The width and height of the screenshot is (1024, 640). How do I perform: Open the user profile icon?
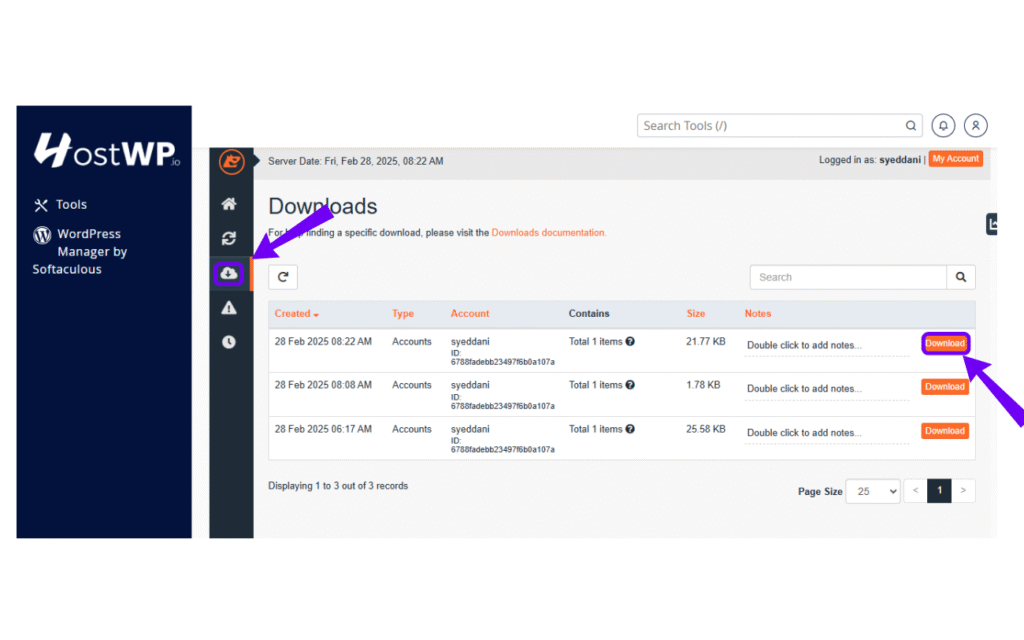pyautogui.click(x=975, y=126)
